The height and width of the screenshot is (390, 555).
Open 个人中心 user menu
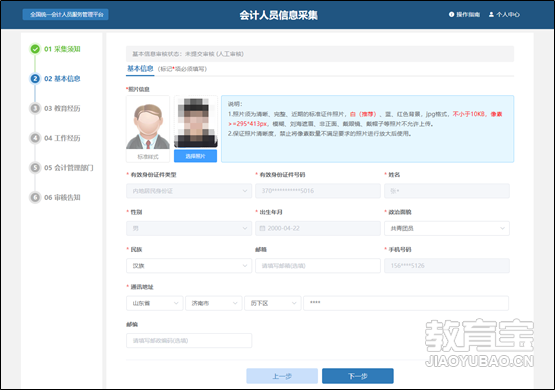pyautogui.click(x=504, y=15)
